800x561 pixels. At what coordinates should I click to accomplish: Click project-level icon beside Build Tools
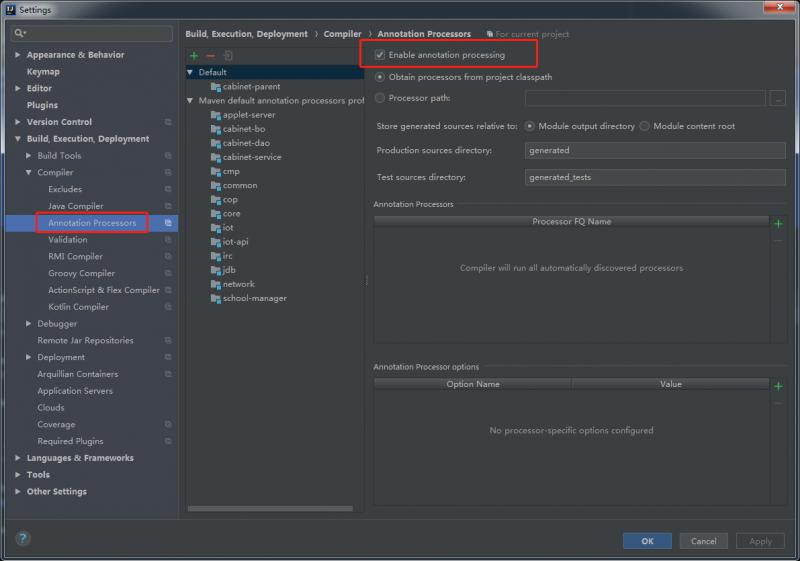point(168,156)
